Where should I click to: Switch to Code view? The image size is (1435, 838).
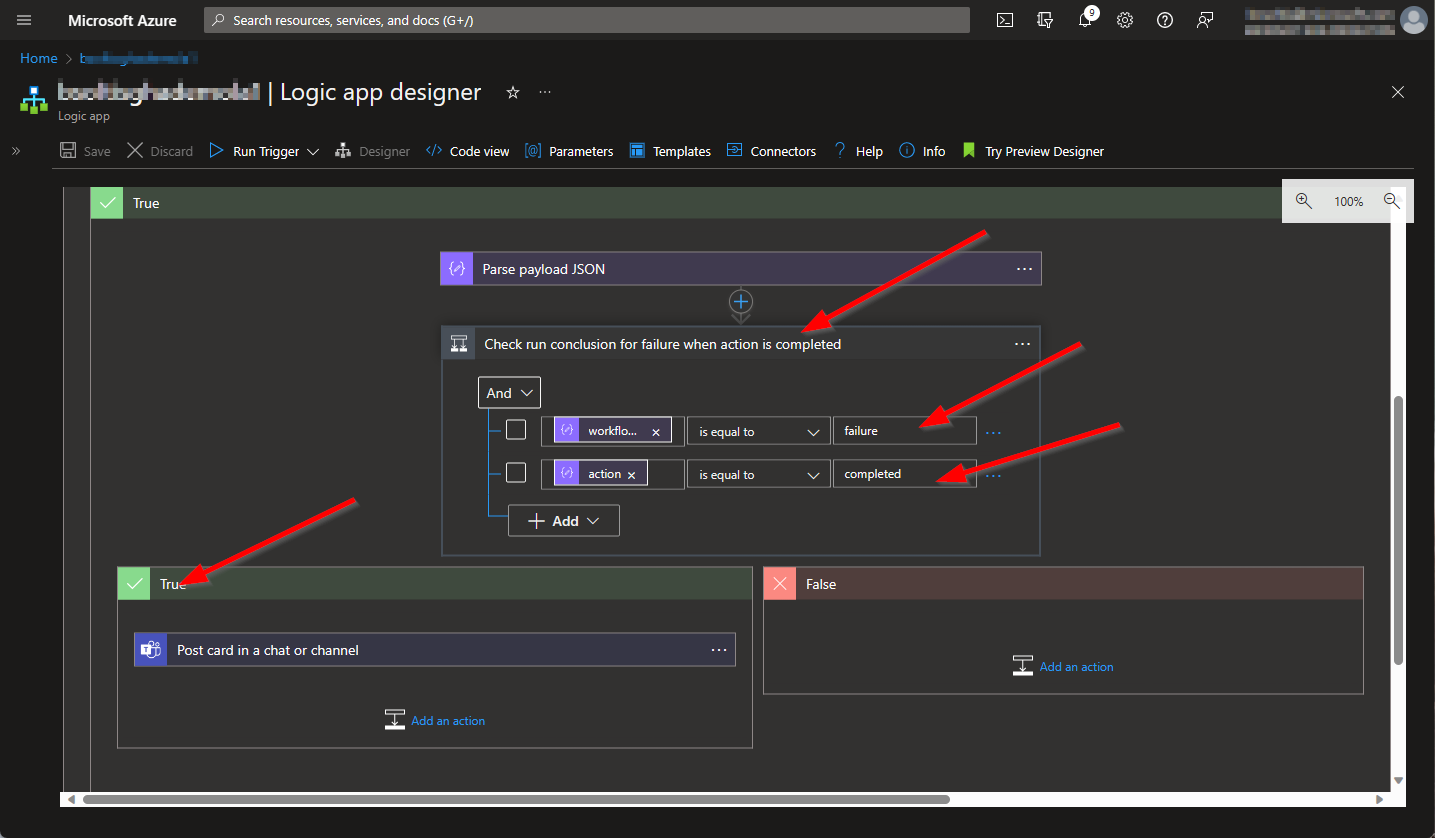[x=468, y=151]
